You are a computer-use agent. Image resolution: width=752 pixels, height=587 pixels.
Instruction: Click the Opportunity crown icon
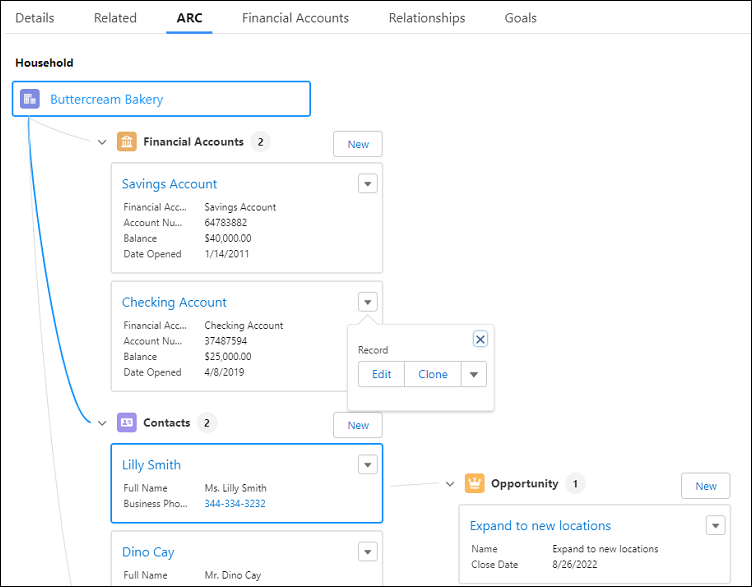click(x=474, y=484)
